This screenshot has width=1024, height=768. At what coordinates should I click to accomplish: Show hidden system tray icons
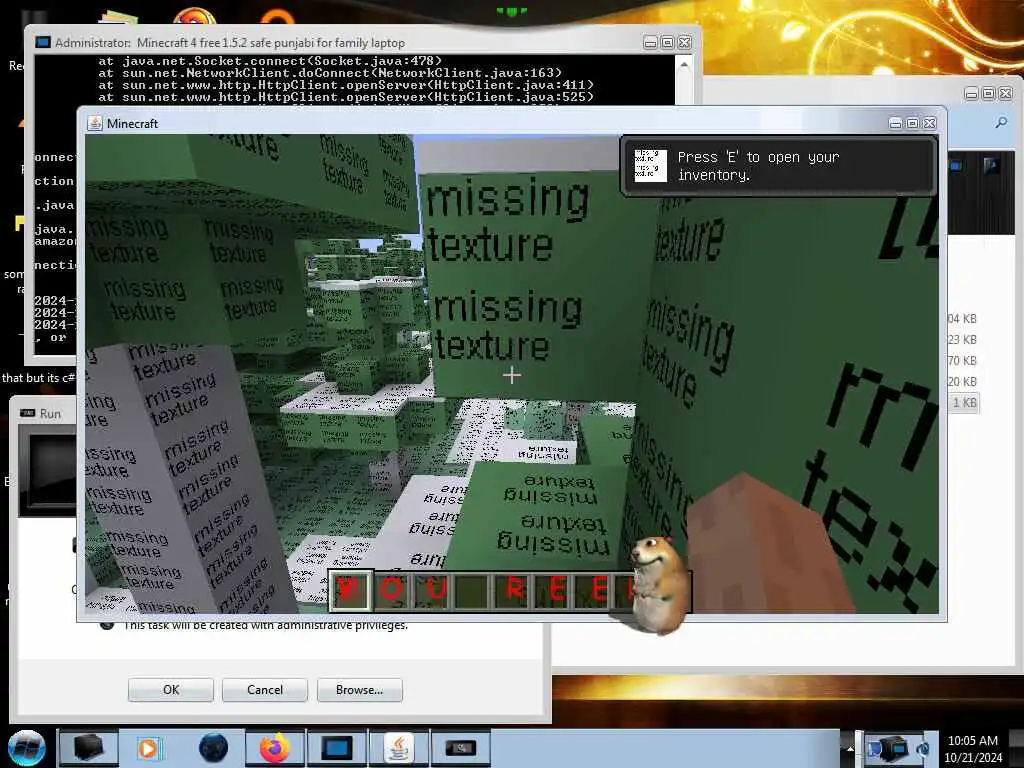850,749
